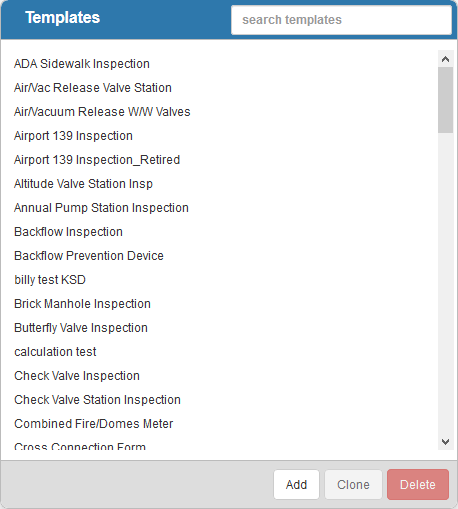
Task: Pick the calculation test template
Action: pyautogui.click(x=55, y=352)
